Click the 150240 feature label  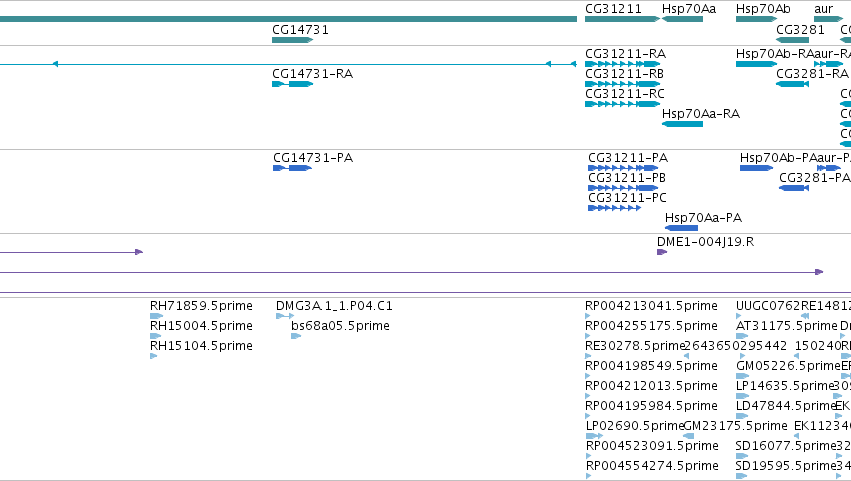coord(818,346)
